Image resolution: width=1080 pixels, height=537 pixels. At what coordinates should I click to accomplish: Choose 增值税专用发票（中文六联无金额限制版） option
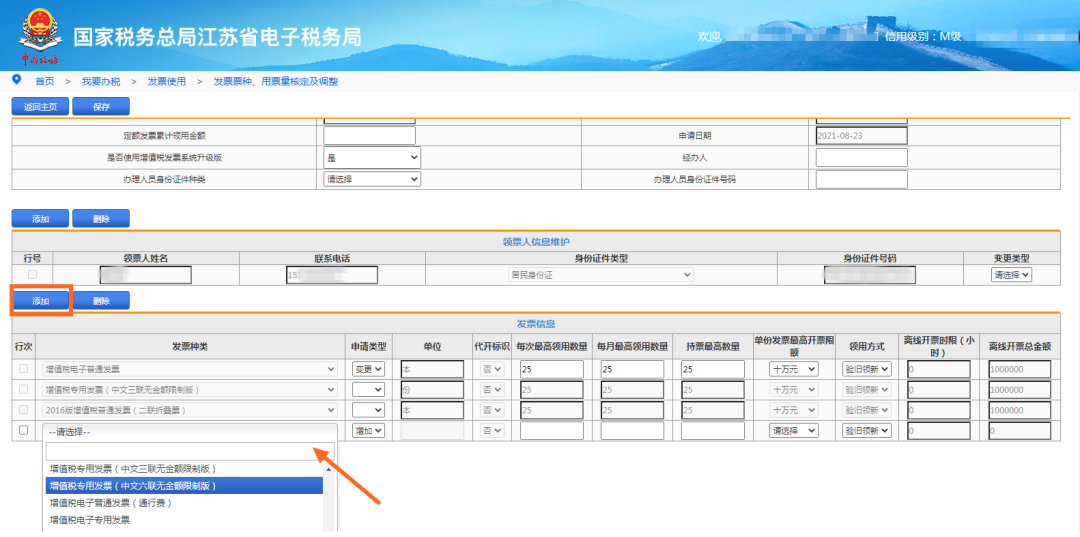[x=183, y=485]
